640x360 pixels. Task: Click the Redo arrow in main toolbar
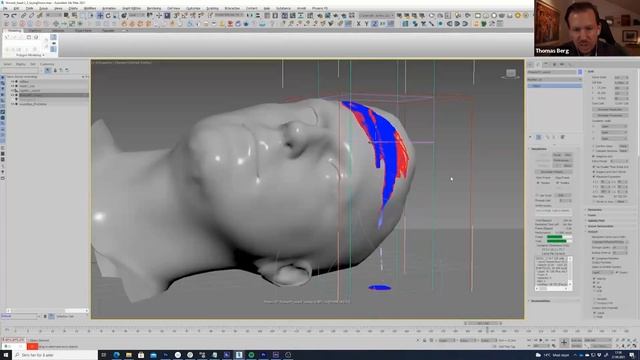point(14,16)
